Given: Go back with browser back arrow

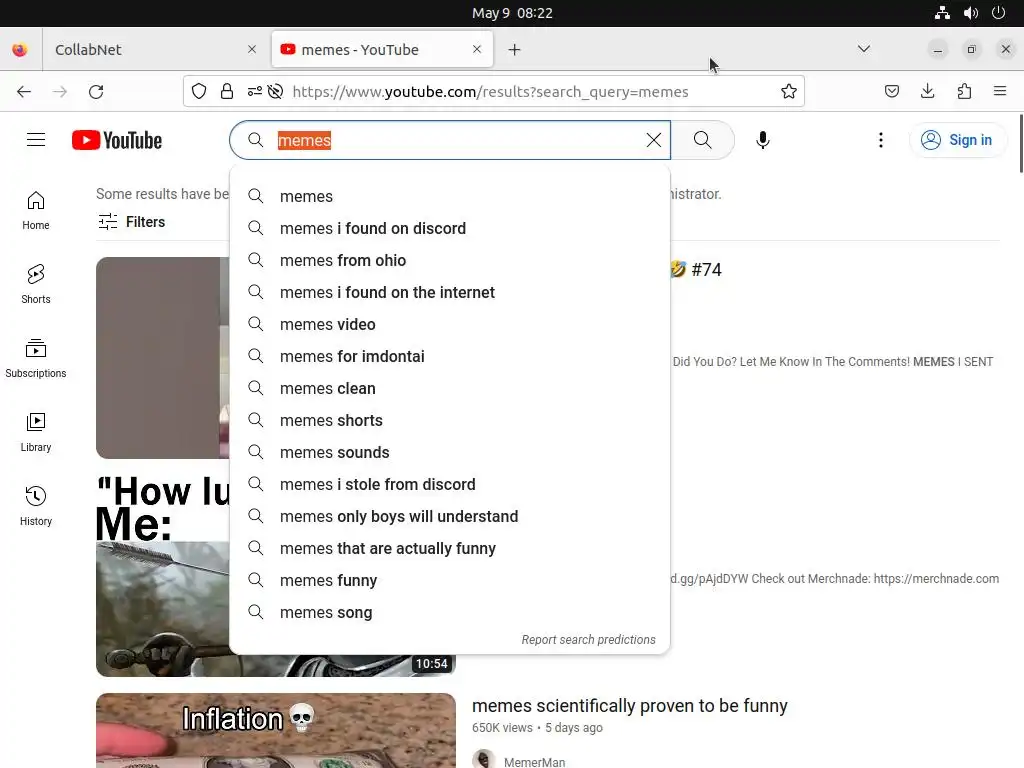Looking at the screenshot, I should [x=24, y=91].
